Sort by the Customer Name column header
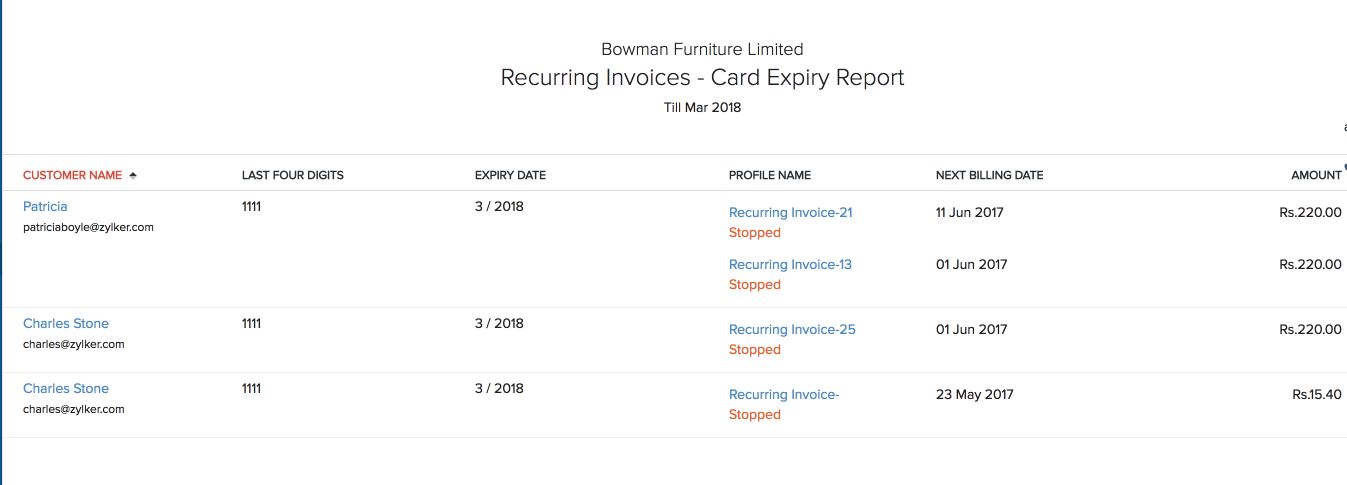This screenshot has width=1347, height=485. pos(72,175)
